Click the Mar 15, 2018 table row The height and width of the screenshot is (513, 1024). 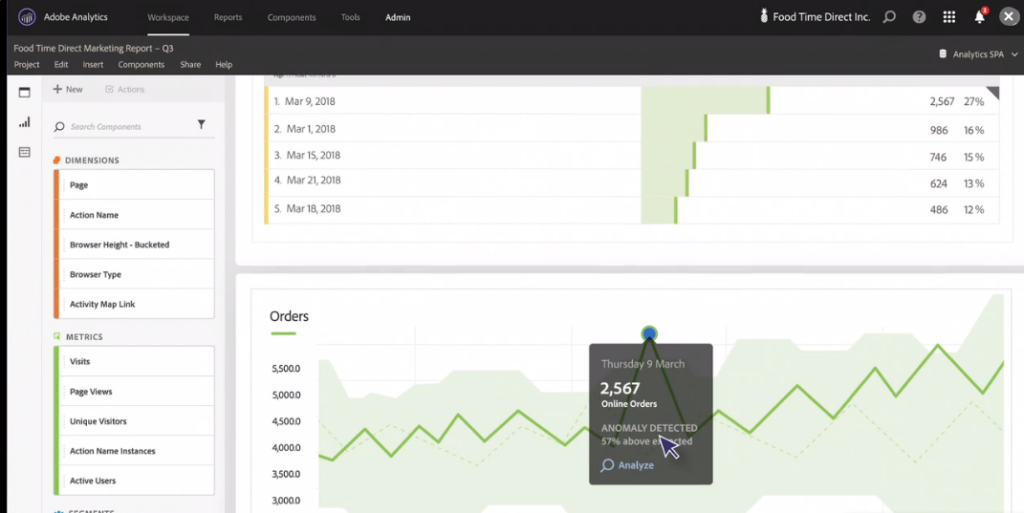tap(632, 156)
